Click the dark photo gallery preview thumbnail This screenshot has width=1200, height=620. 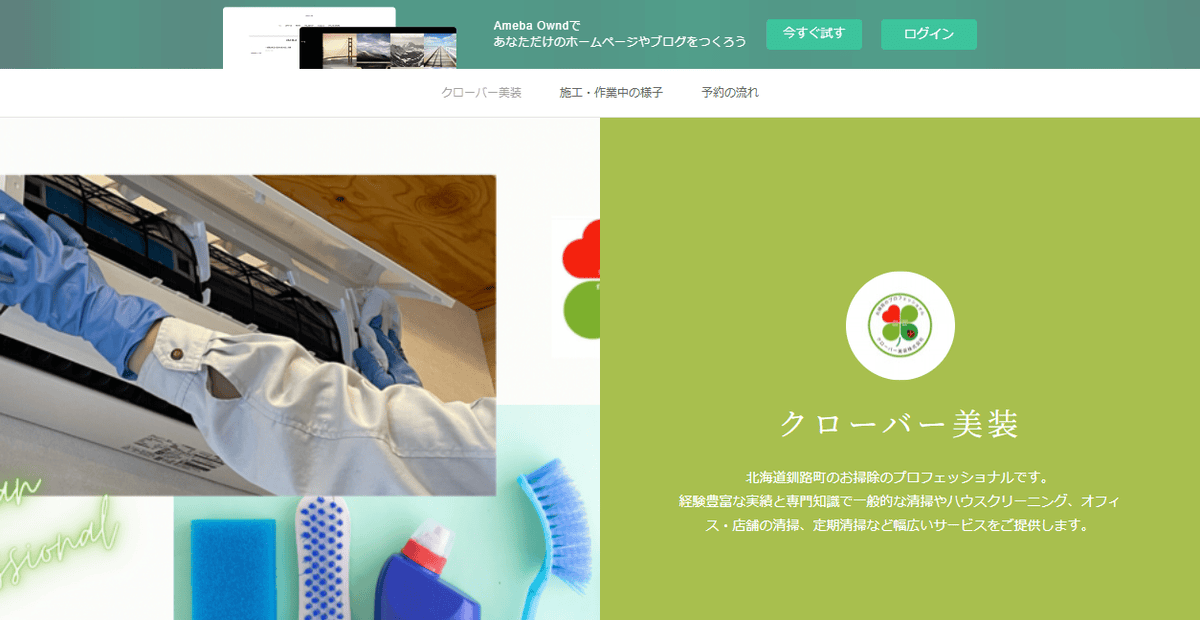pos(378,50)
